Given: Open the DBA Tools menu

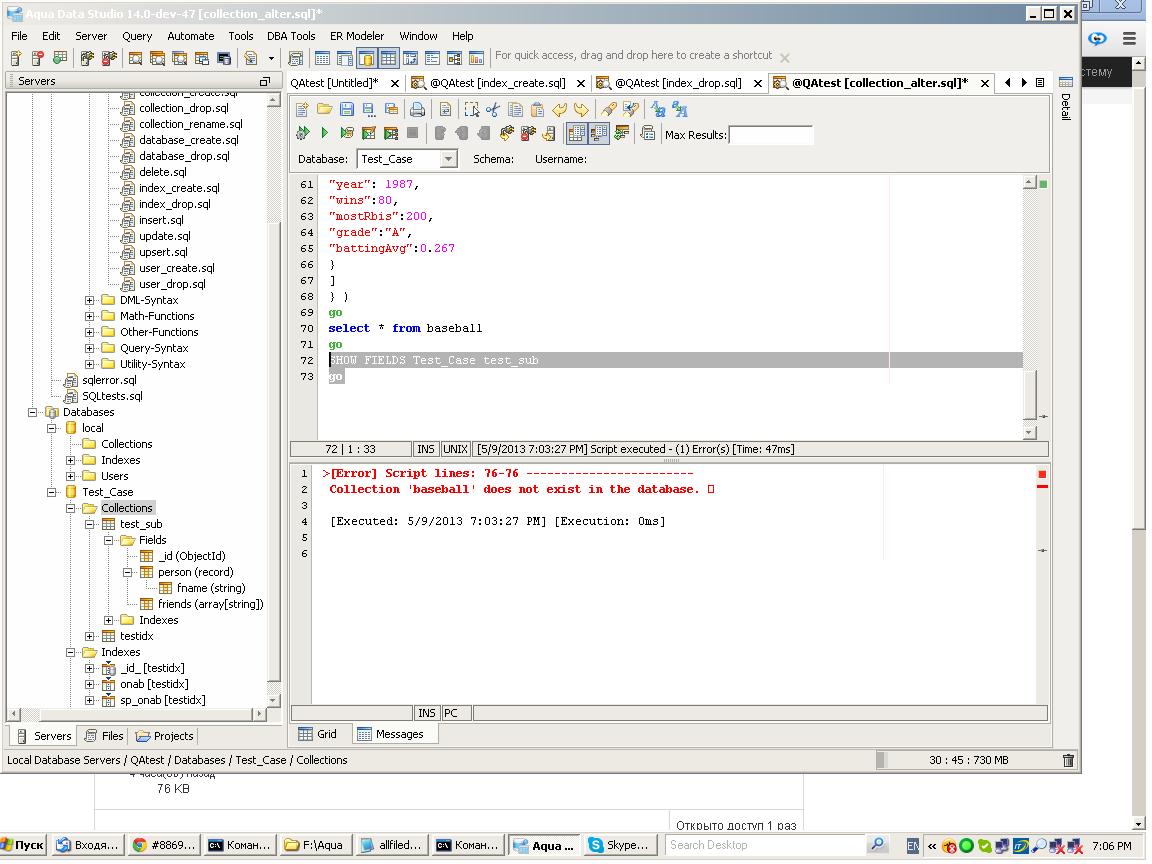Looking at the screenshot, I should point(290,36).
